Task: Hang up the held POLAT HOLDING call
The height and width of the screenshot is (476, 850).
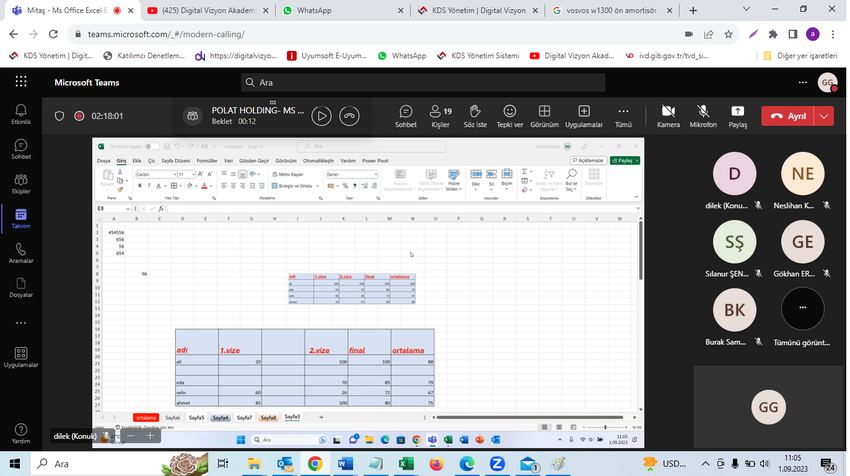Action: click(x=350, y=116)
